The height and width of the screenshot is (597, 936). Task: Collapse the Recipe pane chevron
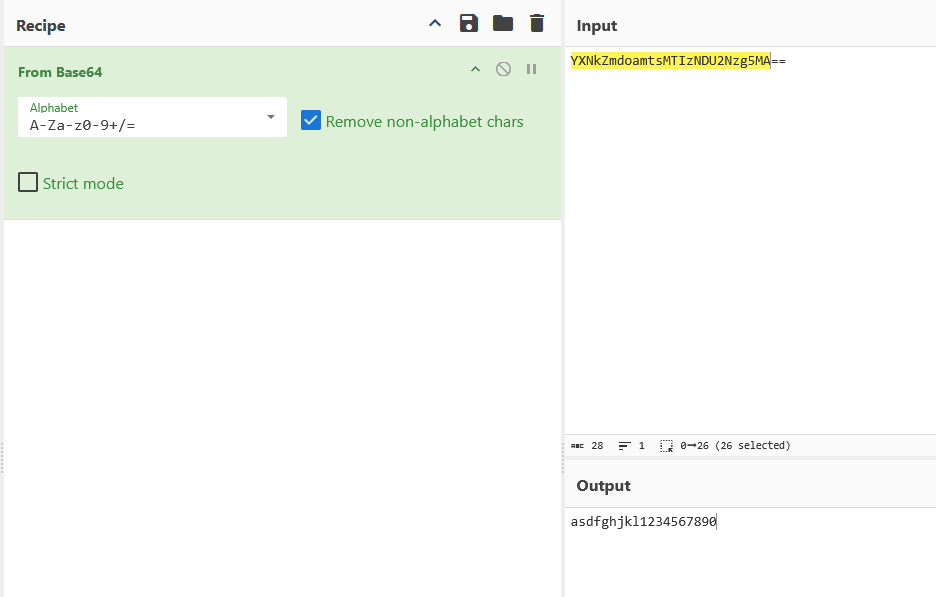tap(435, 23)
